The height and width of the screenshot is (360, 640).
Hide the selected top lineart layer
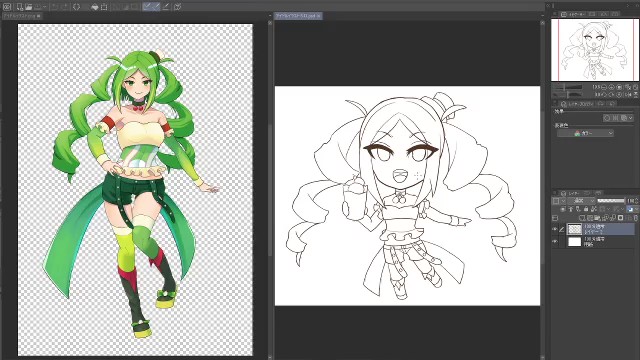(x=555, y=229)
